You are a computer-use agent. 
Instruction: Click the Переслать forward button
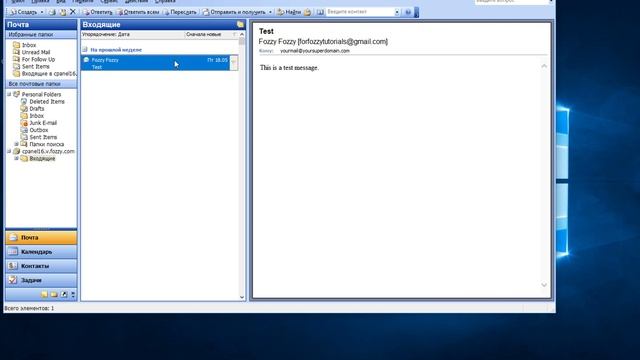(180, 12)
